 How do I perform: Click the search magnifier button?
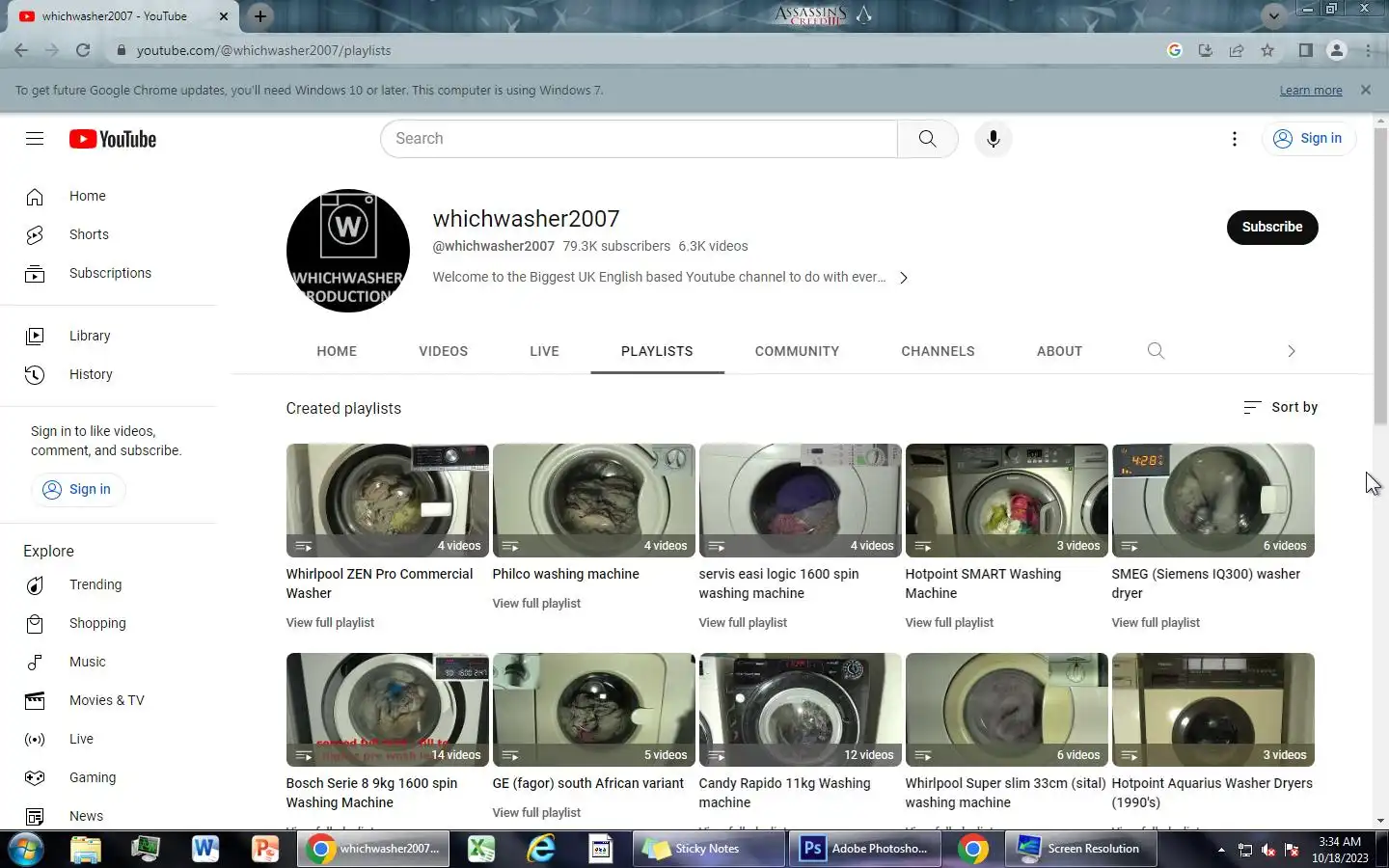pyautogui.click(x=927, y=139)
